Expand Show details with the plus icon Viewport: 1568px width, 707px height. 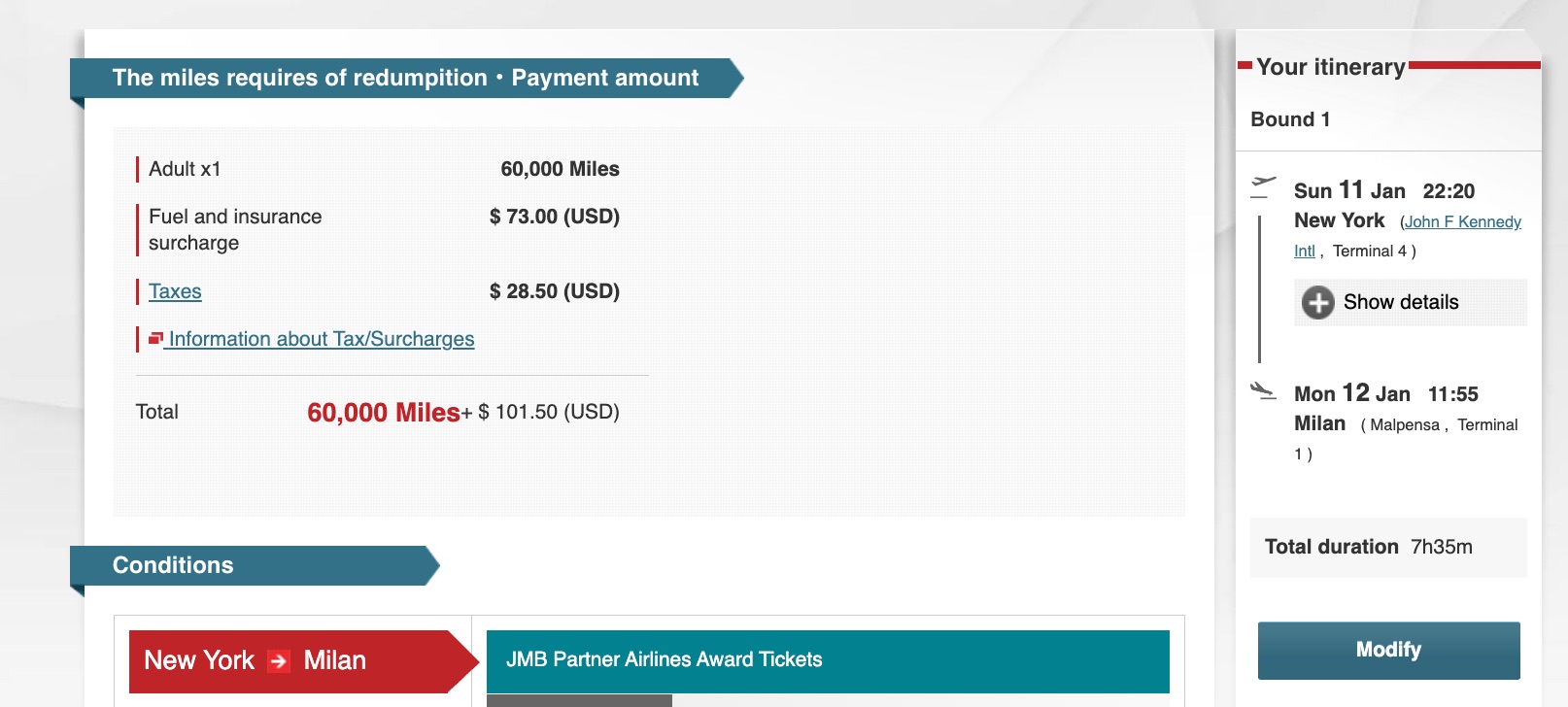(x=1317, y=302)
